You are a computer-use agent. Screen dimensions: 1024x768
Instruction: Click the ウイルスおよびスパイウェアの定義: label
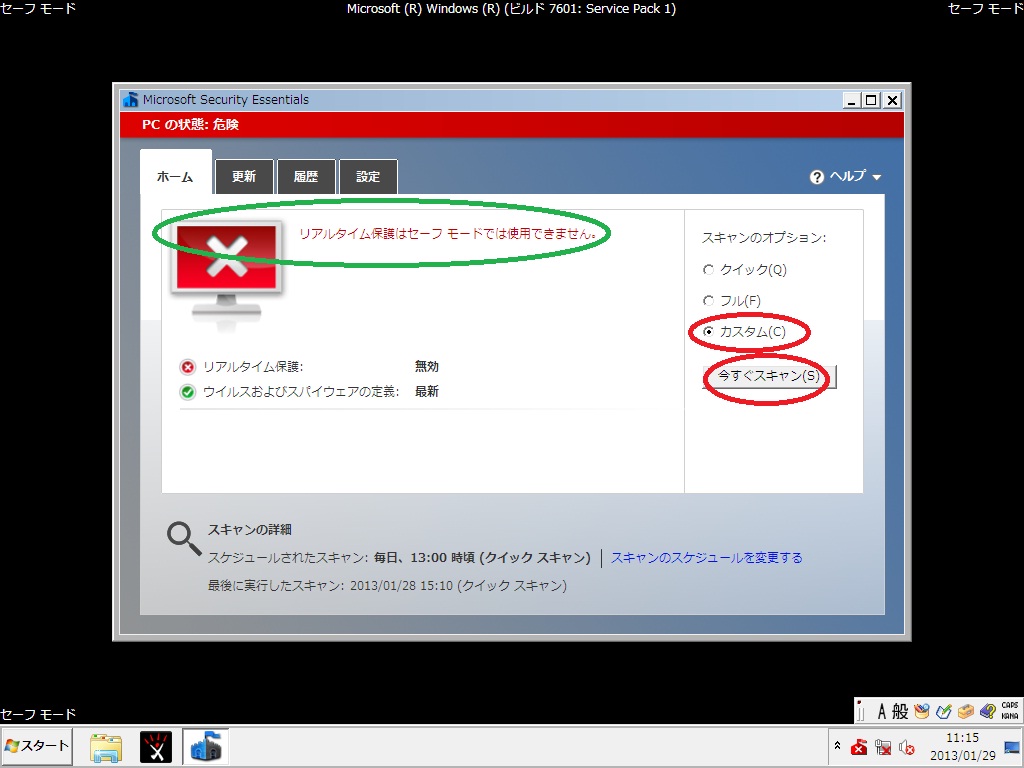(x=300, y=391)
